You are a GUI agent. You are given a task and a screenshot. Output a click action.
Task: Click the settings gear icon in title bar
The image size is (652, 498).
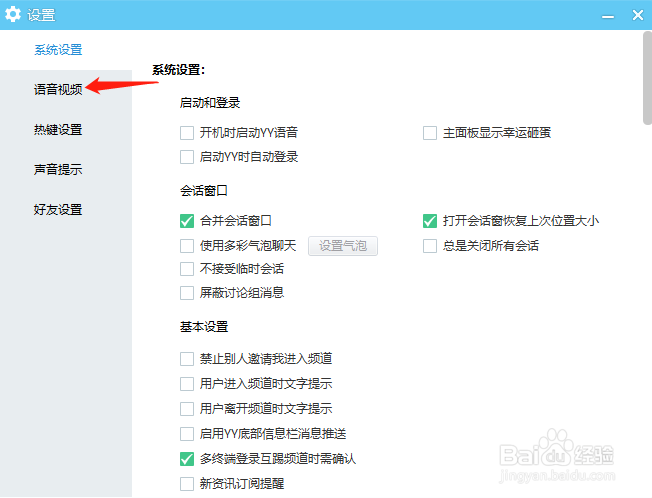click(13, 14)
